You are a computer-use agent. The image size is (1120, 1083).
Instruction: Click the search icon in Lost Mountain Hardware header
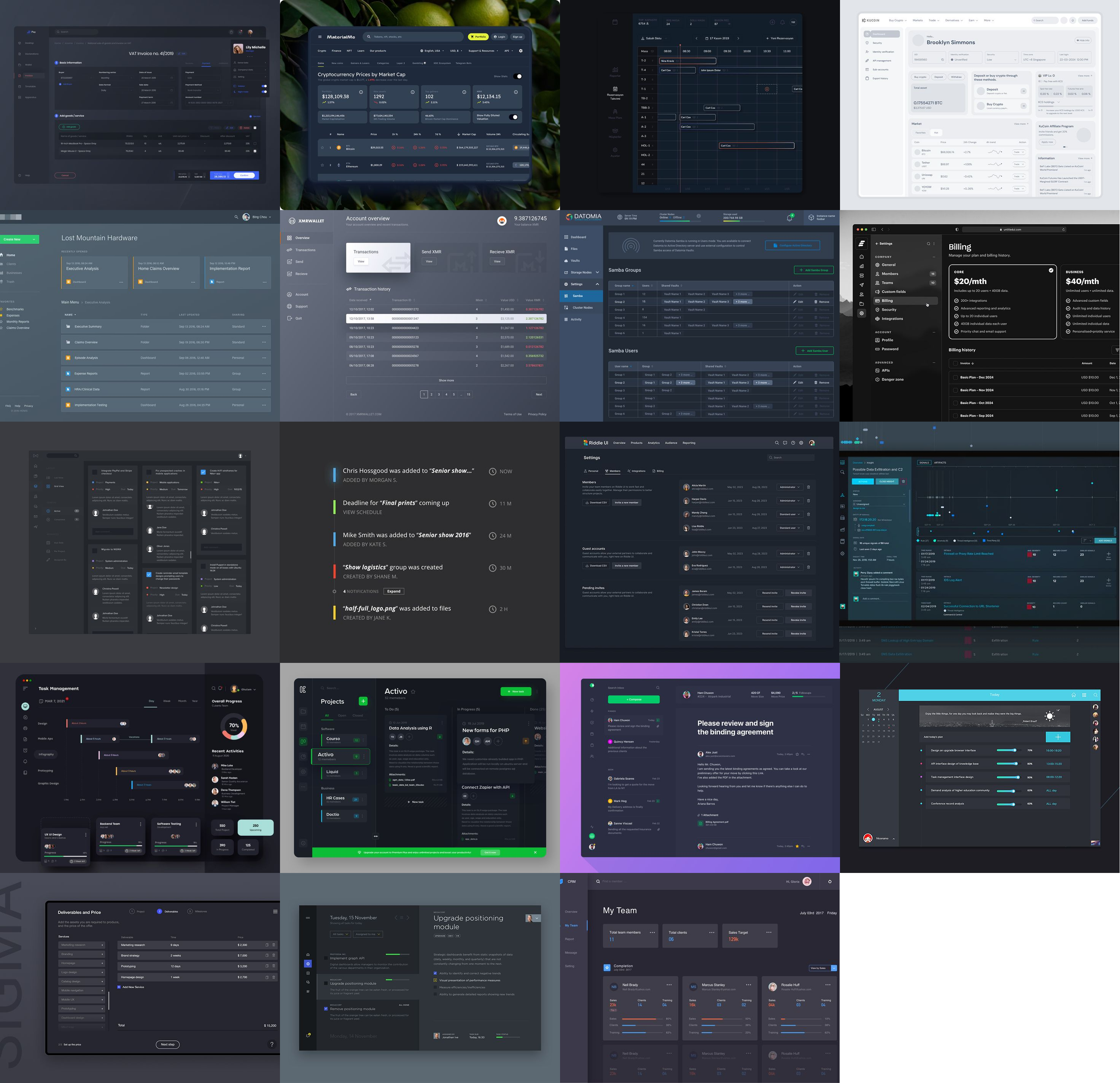click(236, 217)
